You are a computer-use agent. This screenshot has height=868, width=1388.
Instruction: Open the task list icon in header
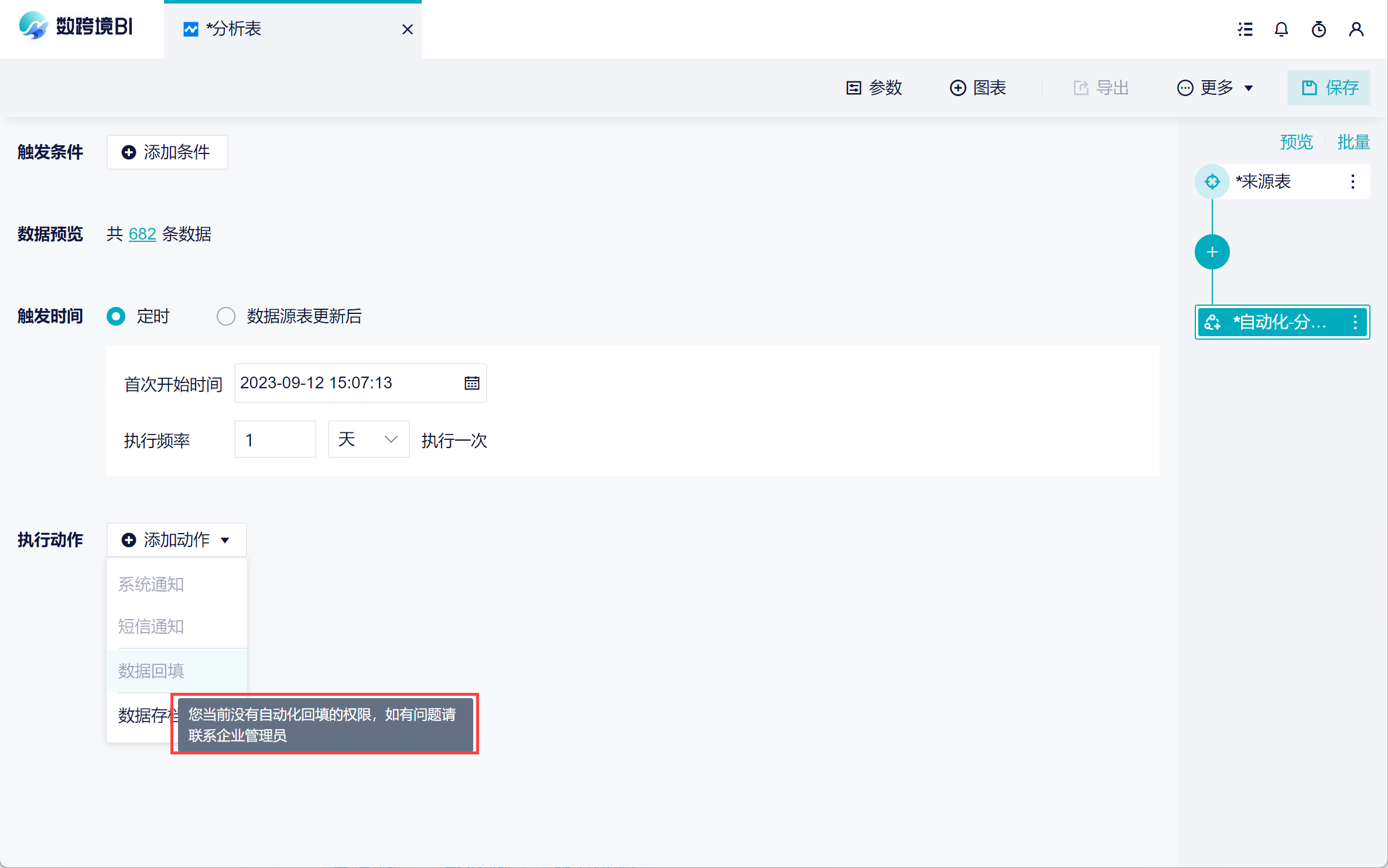tap(1245, 29)
